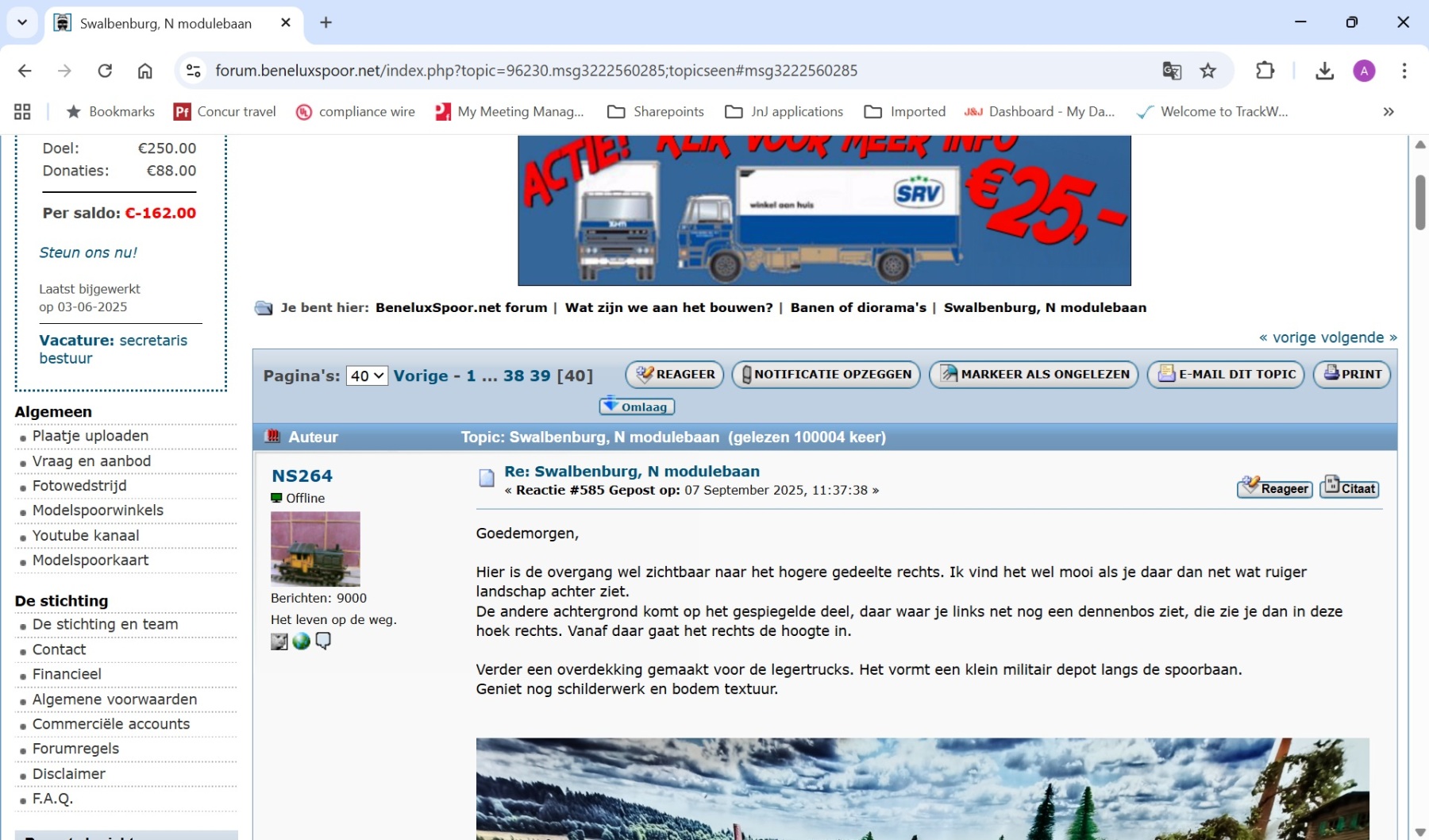Viewport: 1429px width, 840px height.
Task: Open Fotowedstrijd sidebar link
Action: [79, 486]
